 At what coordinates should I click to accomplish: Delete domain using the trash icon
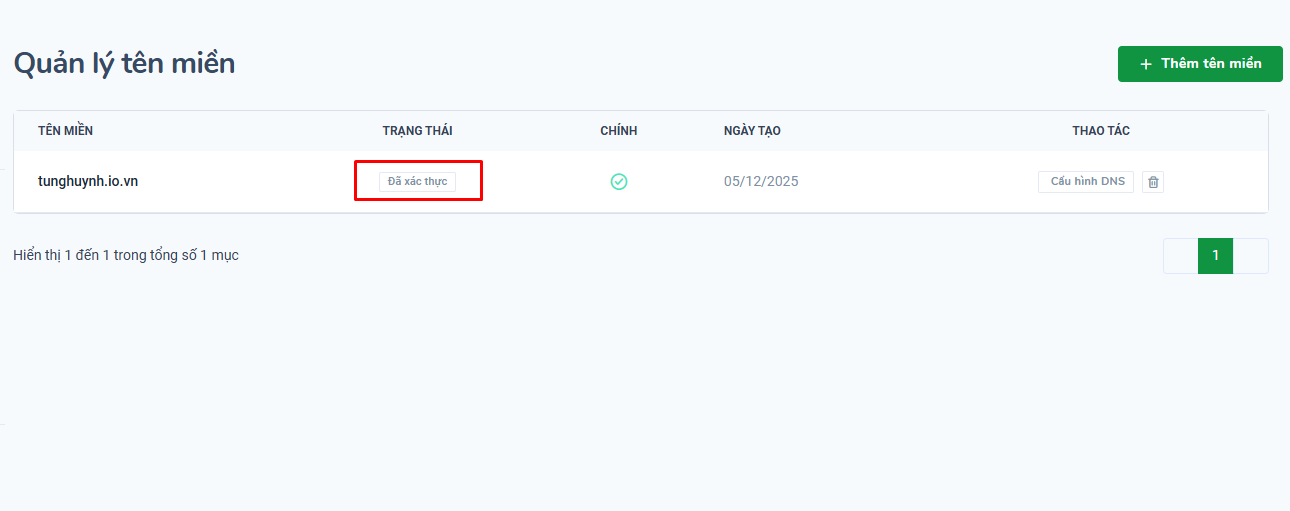pos(1153,182)
